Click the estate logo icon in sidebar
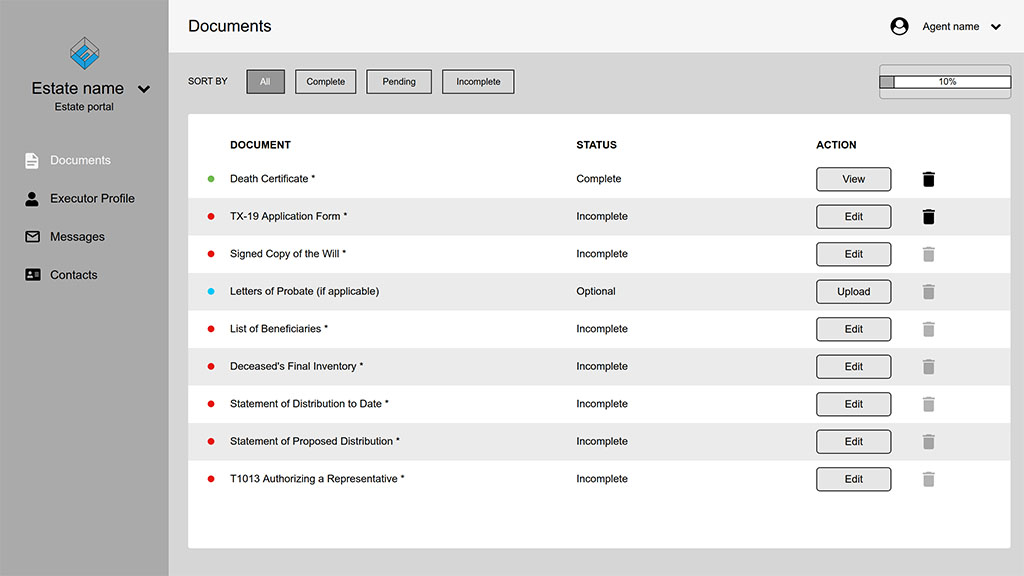This screenshot has width=1024, height=576. point(85,53)
